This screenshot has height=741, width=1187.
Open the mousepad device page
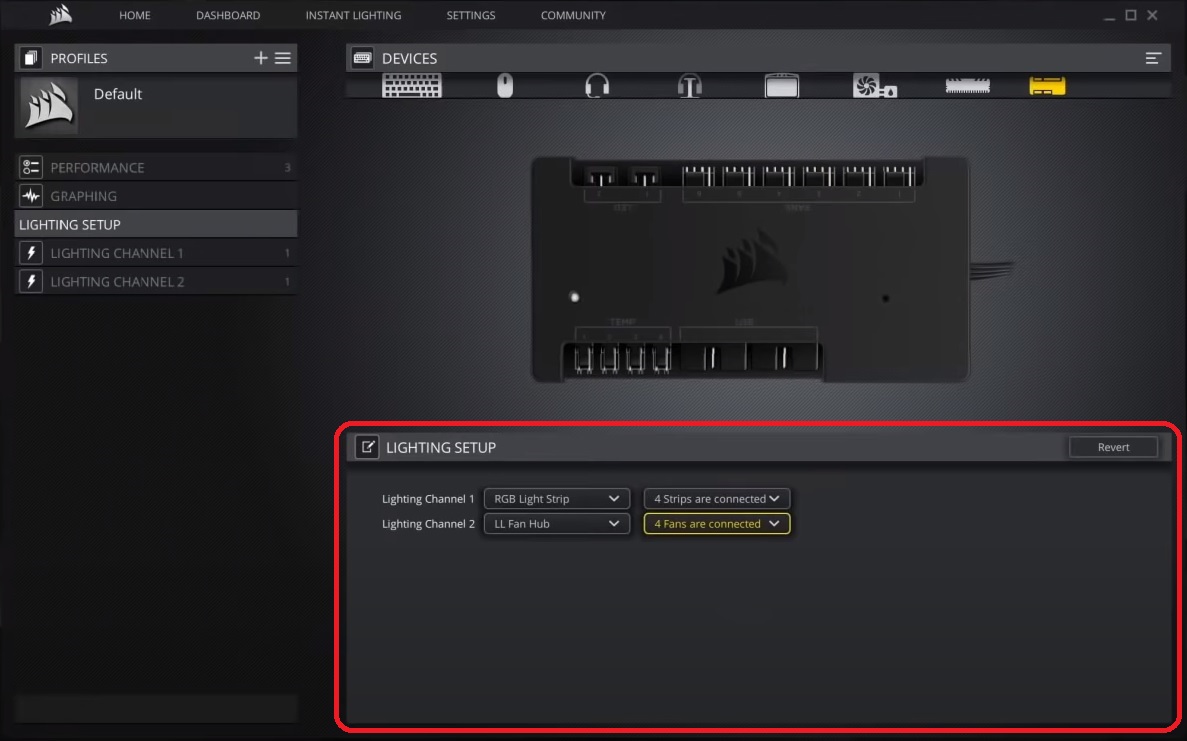782,86
